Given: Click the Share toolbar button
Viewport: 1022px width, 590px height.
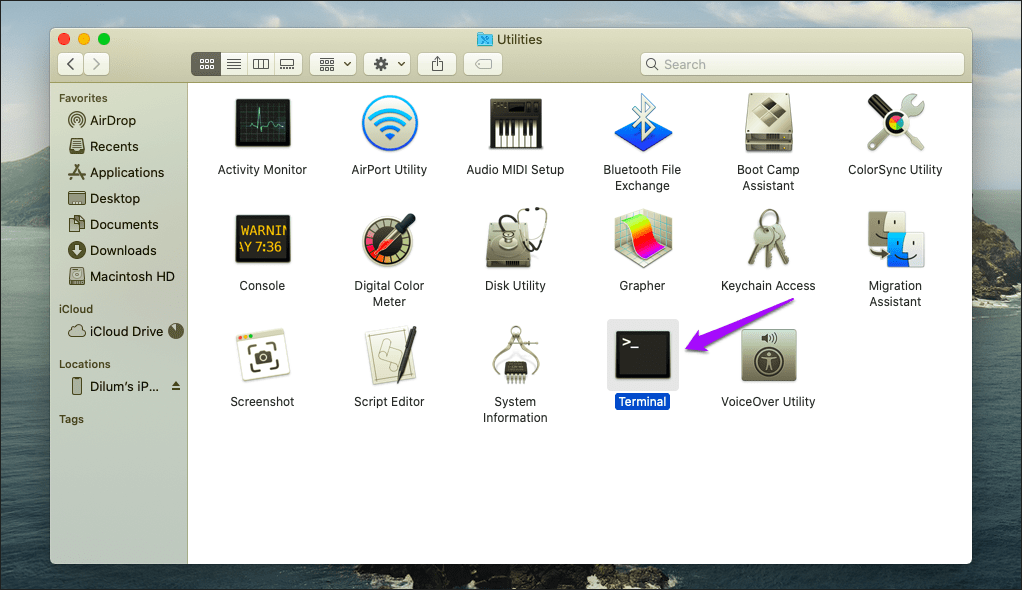Looking at the screenshot, I should [437, 64].
